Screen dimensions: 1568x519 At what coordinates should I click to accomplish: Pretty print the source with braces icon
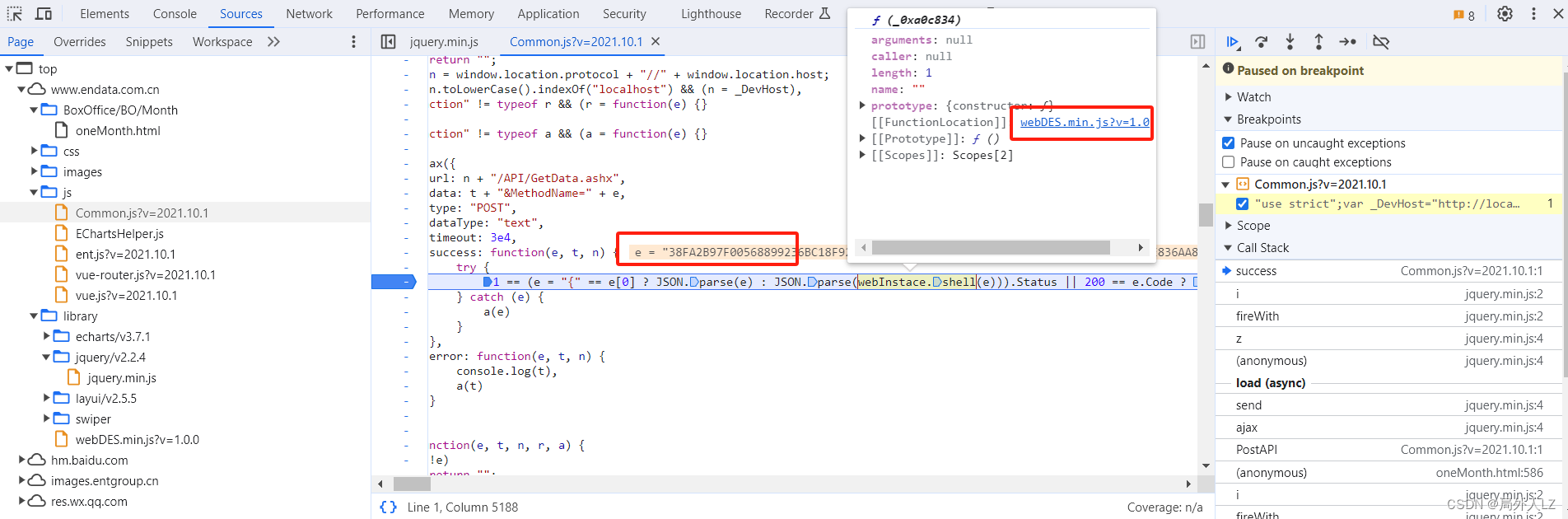[388, 507]
